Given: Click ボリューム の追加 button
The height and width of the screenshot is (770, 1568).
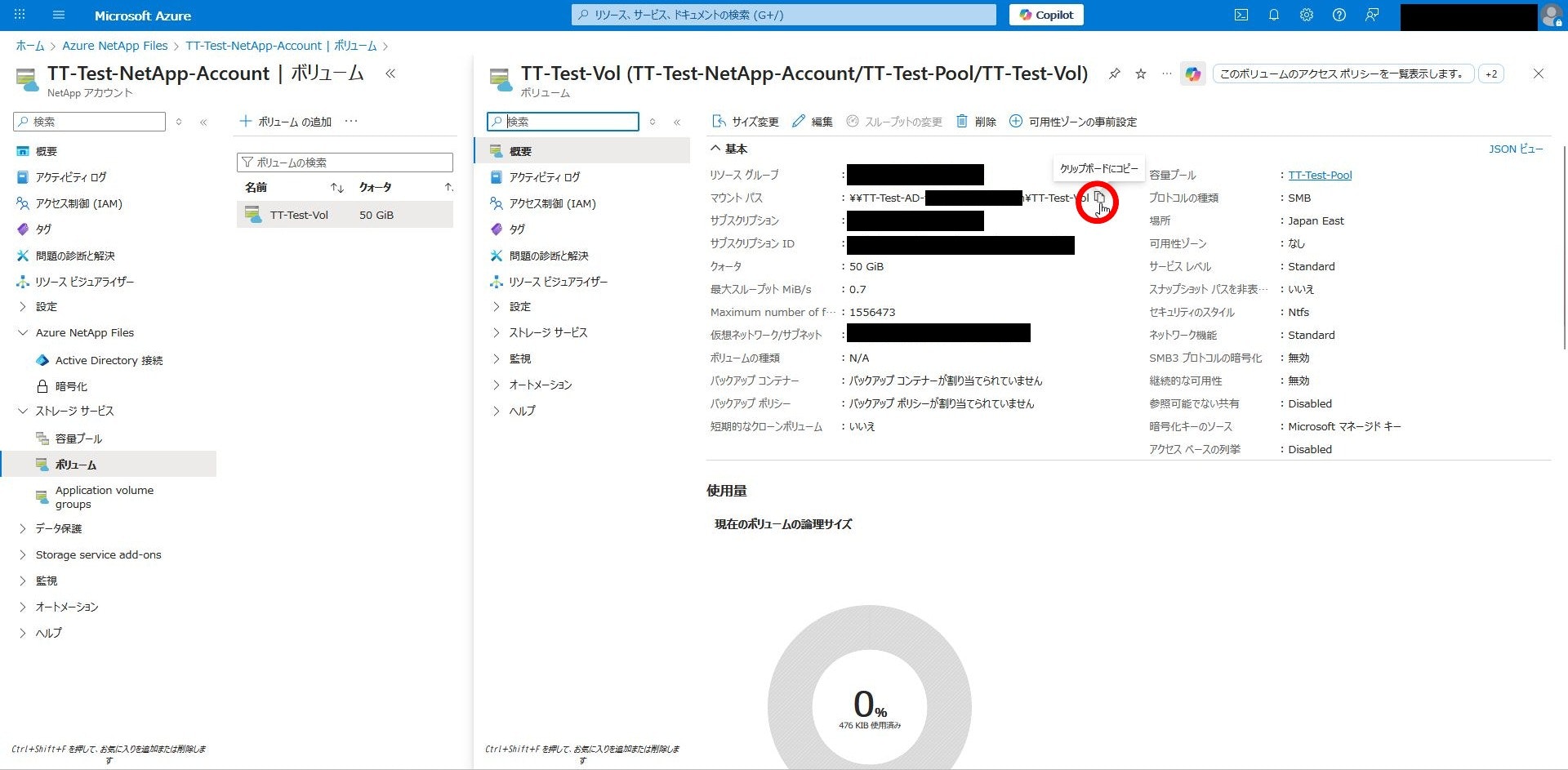Looking at the screenshot, I should pos(285,122).
